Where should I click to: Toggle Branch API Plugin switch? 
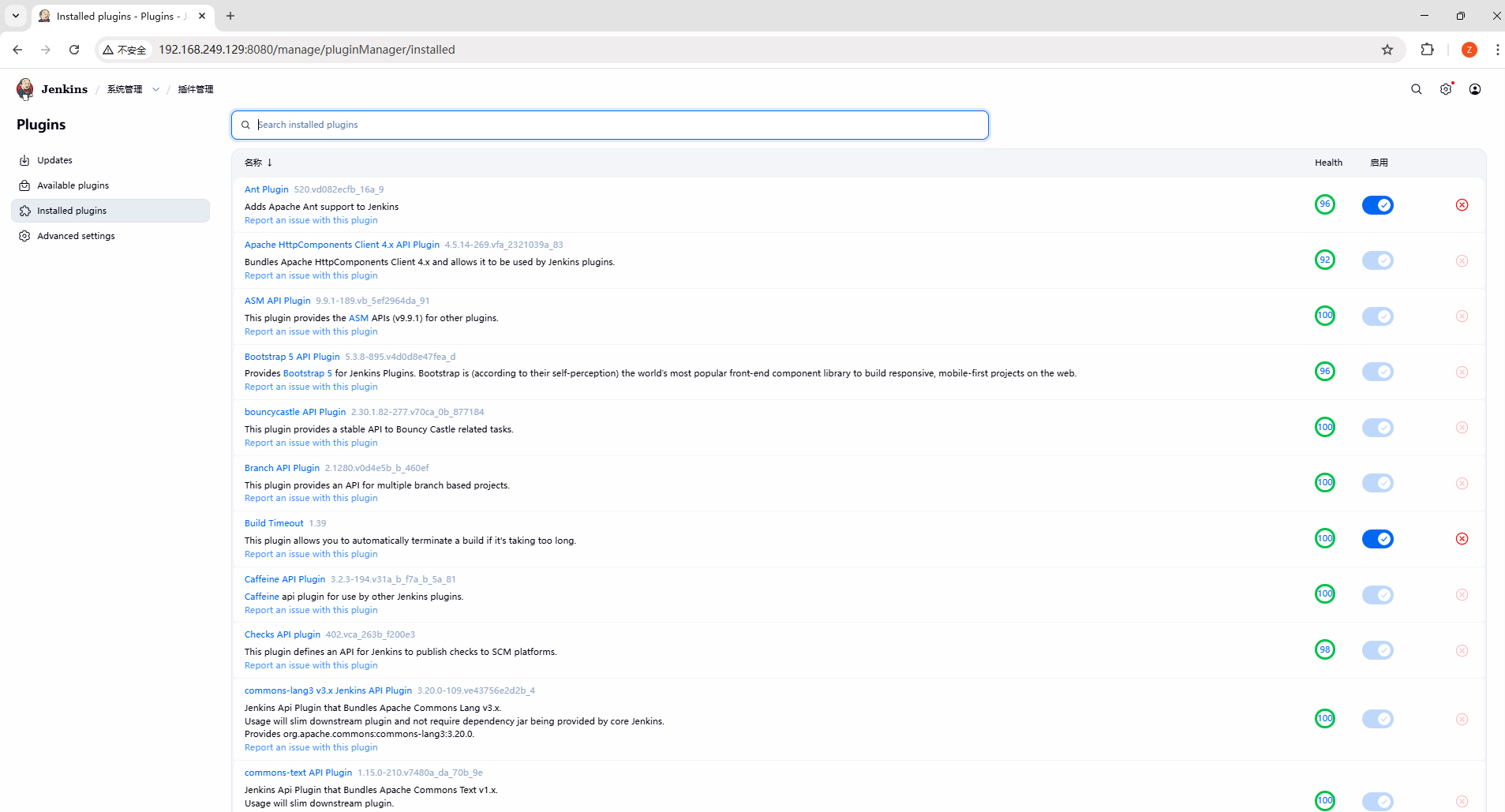pos(1378,483)
